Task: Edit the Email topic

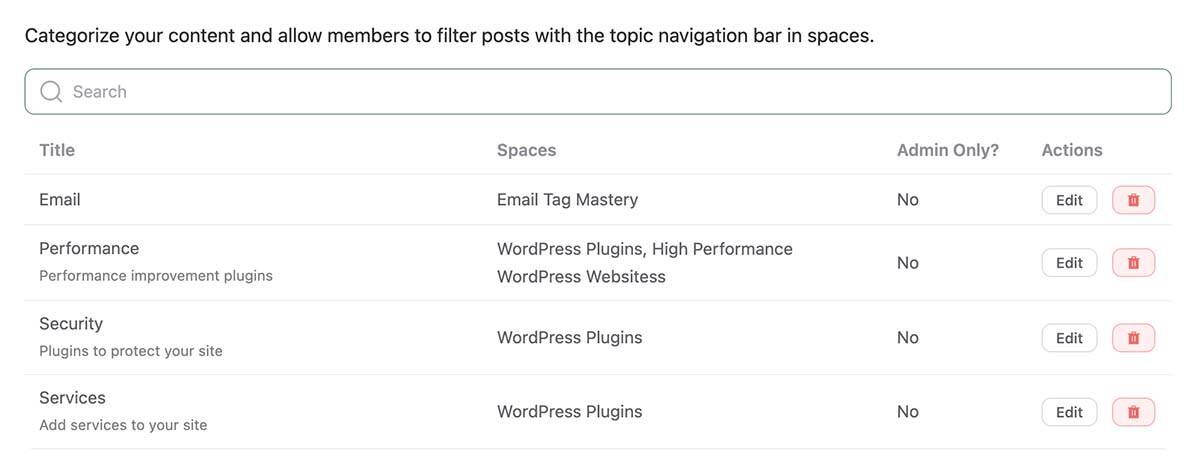Action: coord(1069,200)
